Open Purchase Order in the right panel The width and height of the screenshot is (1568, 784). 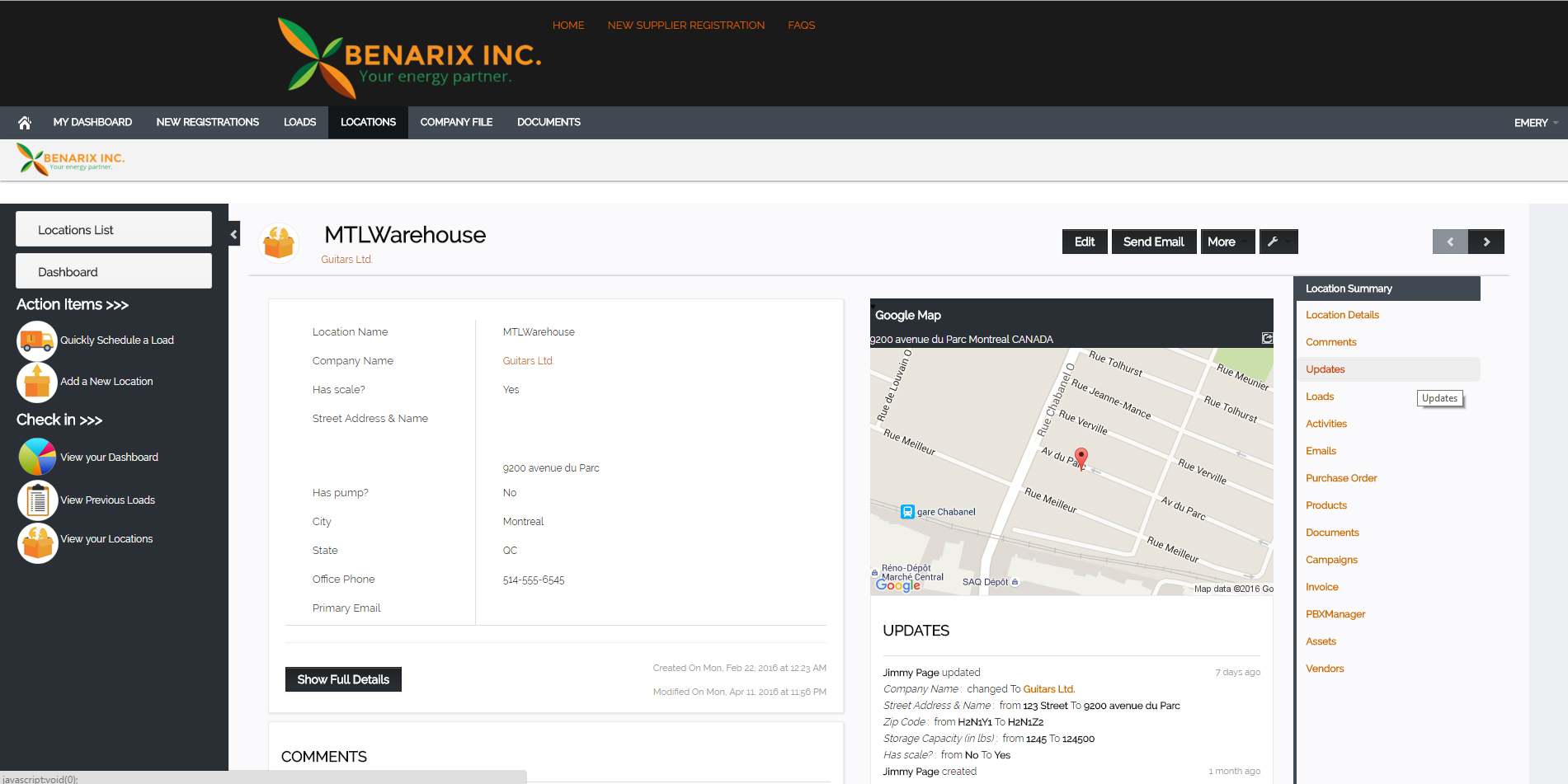point(1341,478)
